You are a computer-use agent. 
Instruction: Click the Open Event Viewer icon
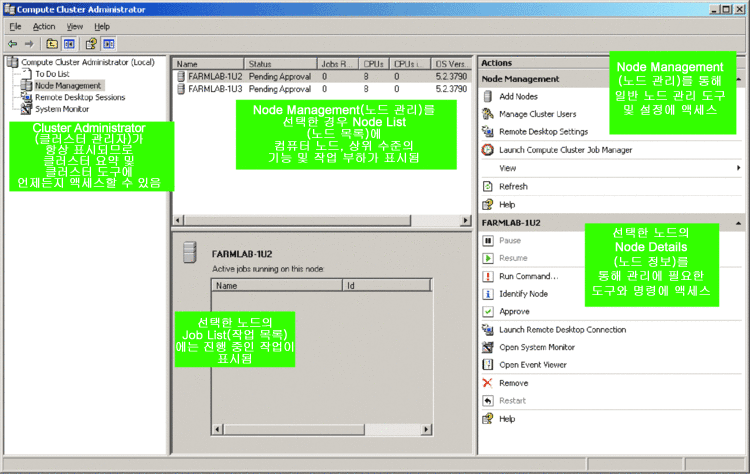tap(487, 365)
